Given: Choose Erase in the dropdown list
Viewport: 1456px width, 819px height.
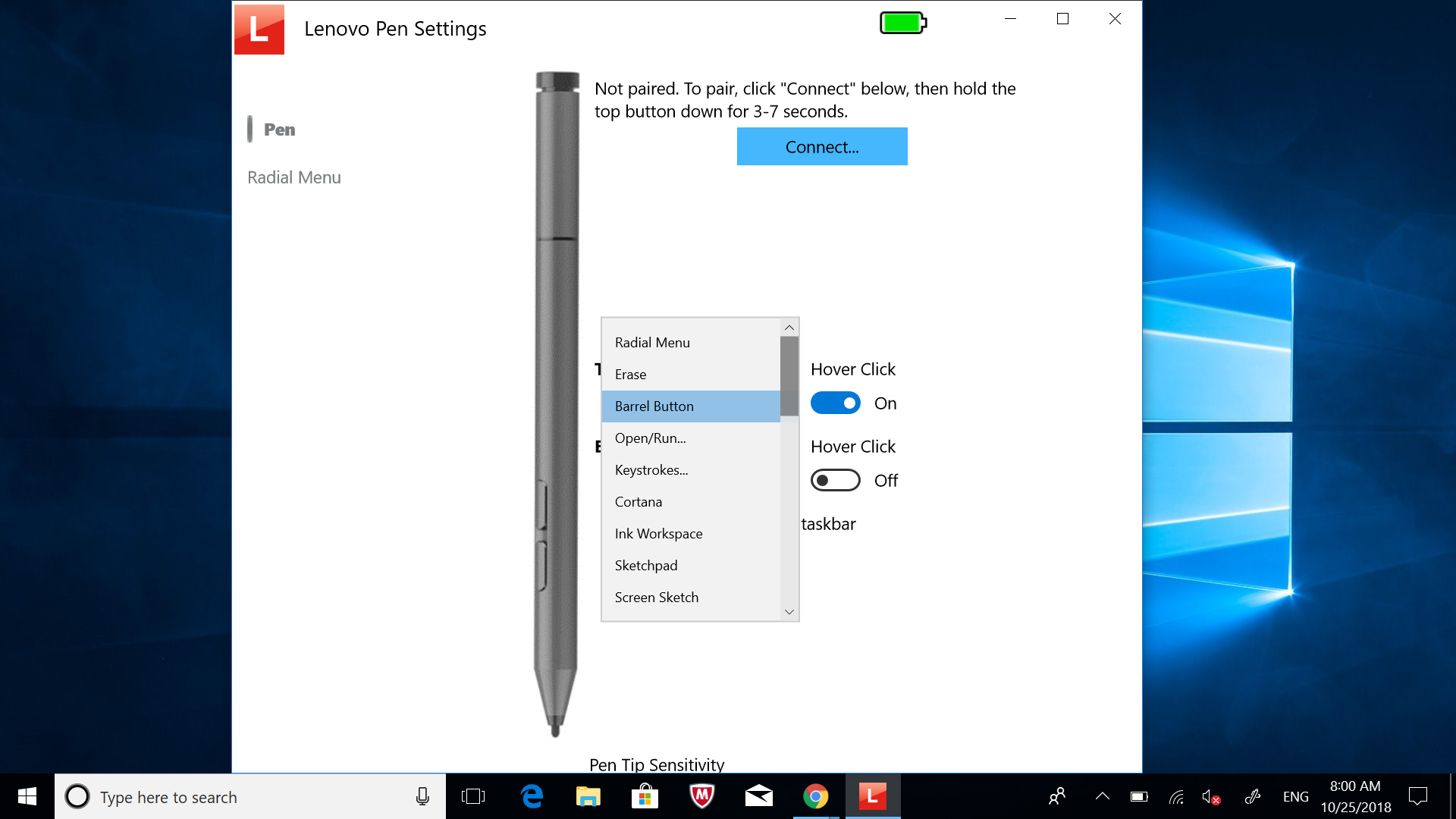Looking at the screenshot, I should tap(691, 375).
